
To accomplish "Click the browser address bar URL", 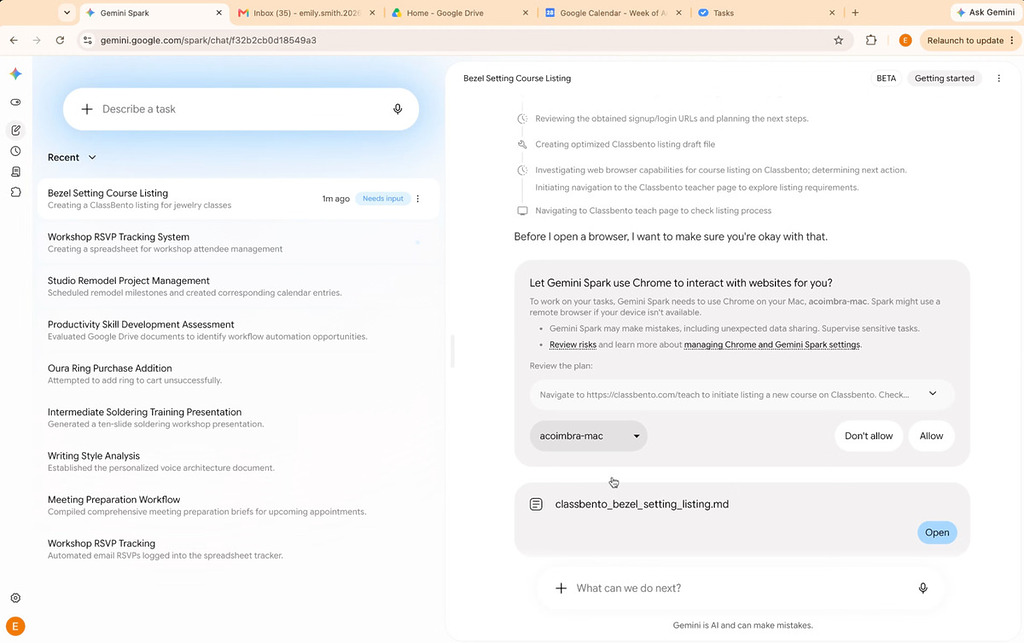I will click(208, 40).
